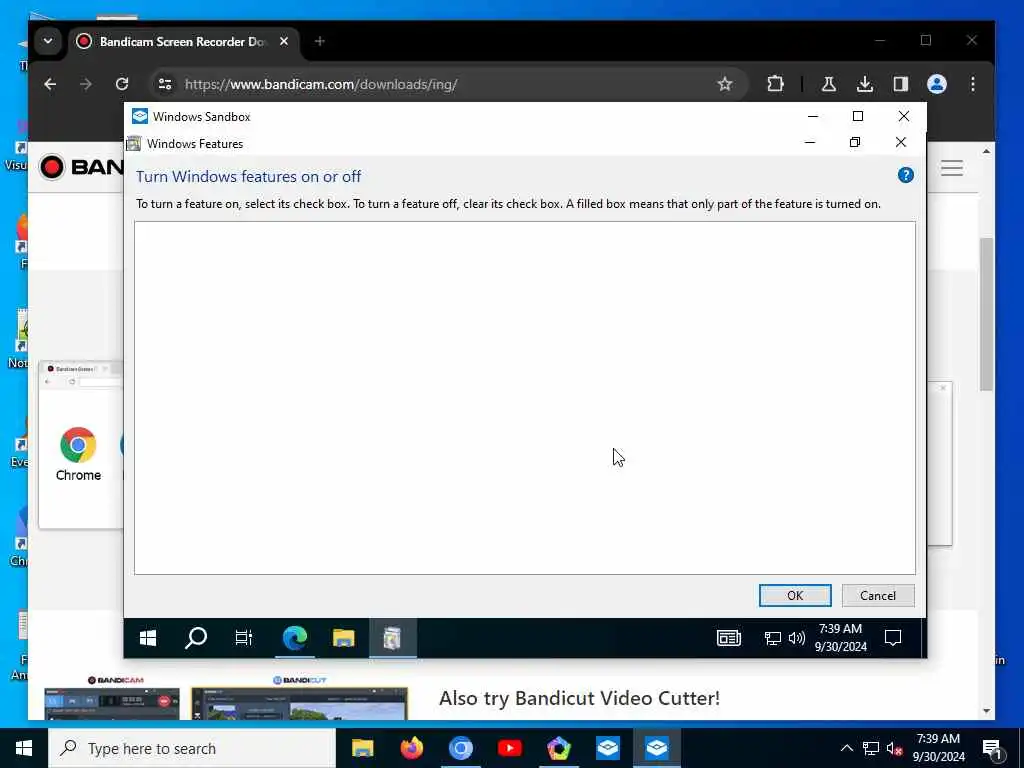Click the page scrollbar thumb in Chrome

coord(986,315)
